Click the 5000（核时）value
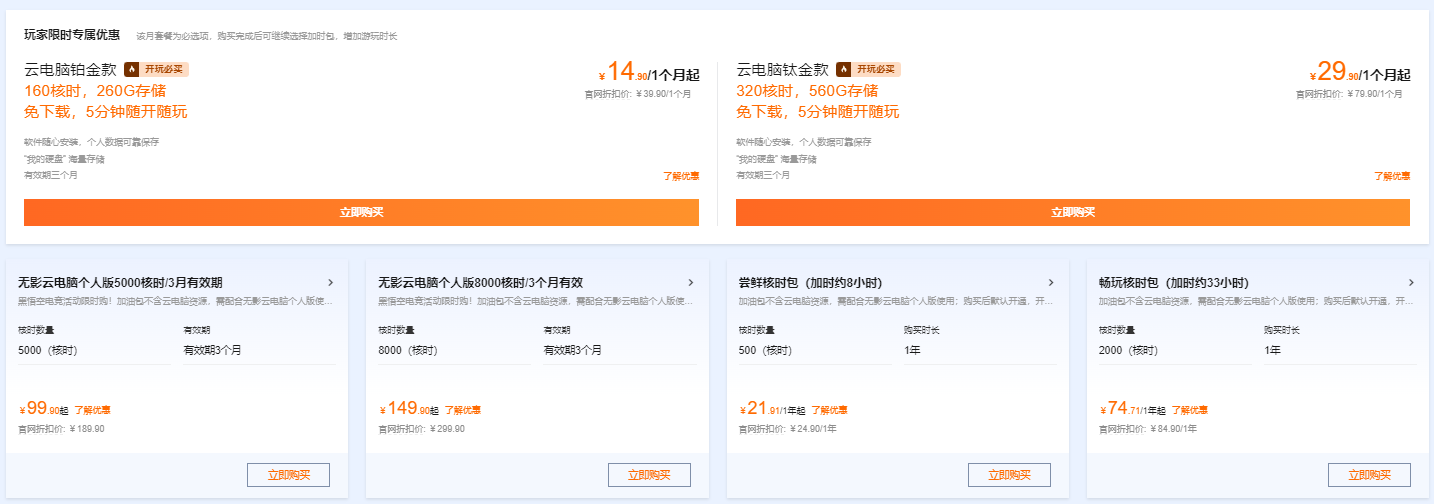1434x504 pixels. click(48, 350)
